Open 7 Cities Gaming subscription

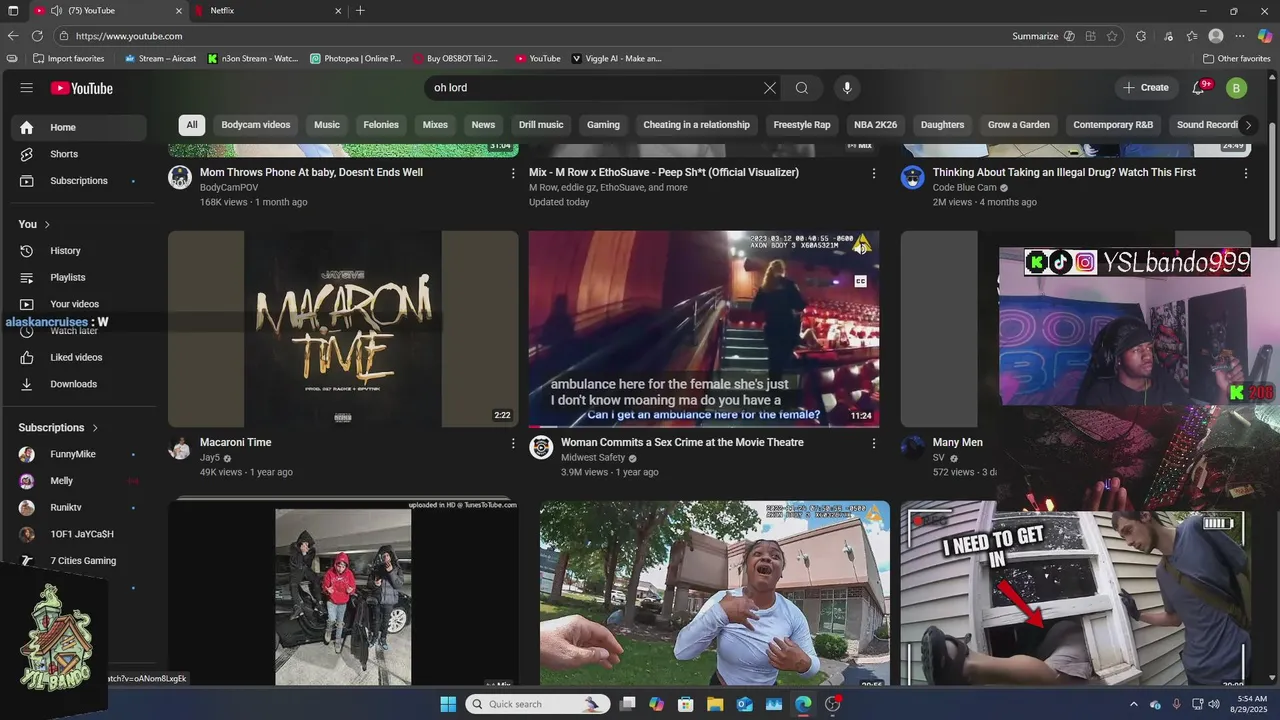[x=78, y=561]
